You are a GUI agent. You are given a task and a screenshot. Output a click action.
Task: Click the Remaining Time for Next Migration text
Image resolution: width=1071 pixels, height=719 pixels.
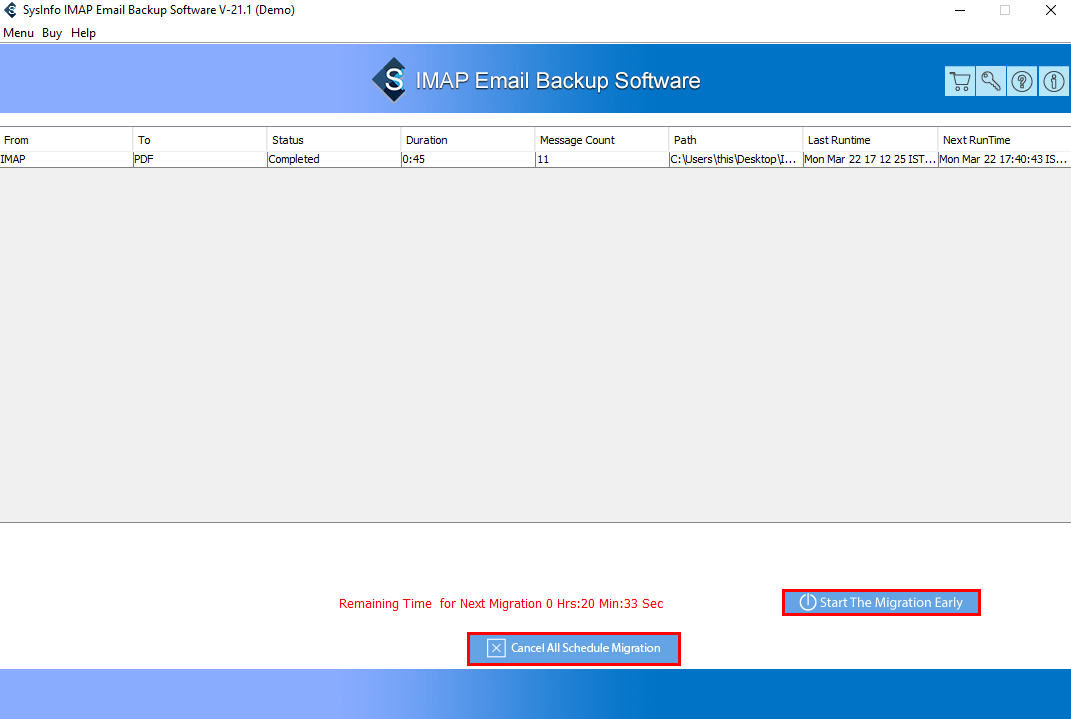tap(501, 604)
